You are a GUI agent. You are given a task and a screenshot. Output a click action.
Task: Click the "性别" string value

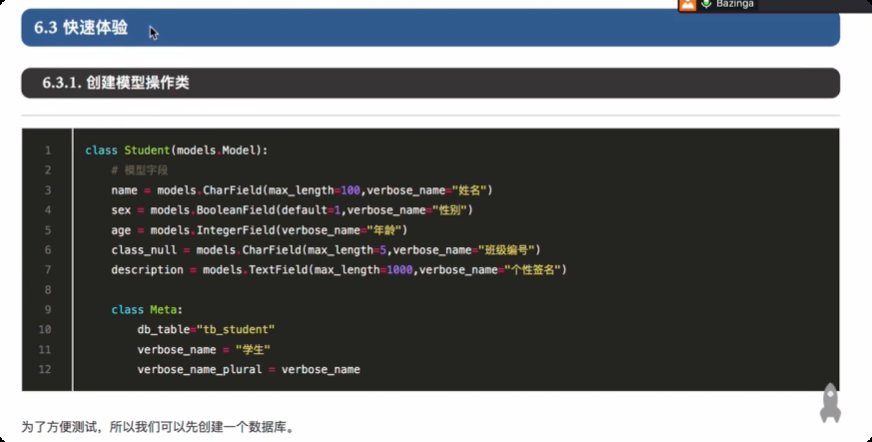click(449, 210)
